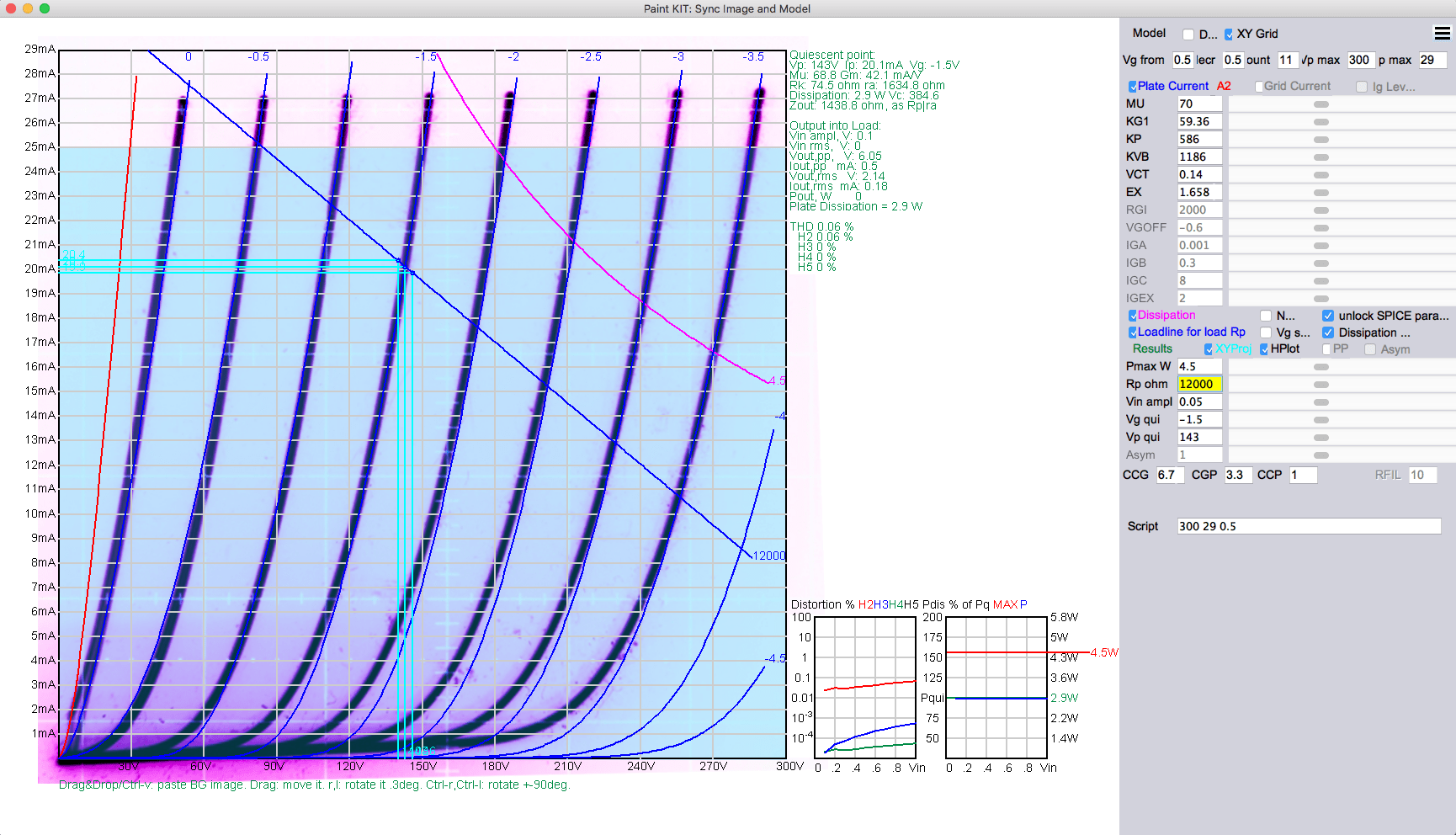Screen dimensions: 1456x835
Task: Click the Vin ampl slider handle
Action: click(1321, 402)
